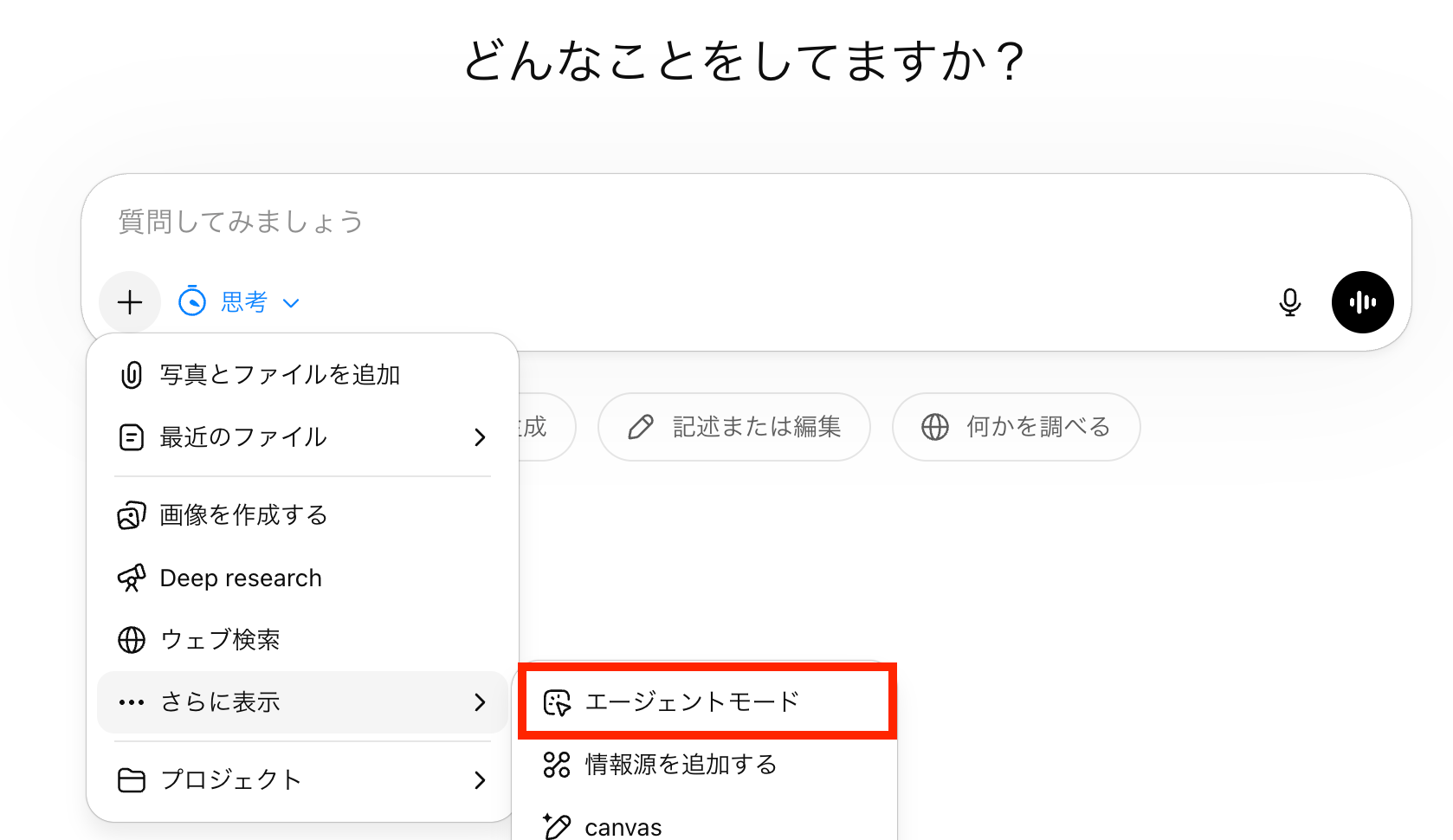Expand the 最近のファイル submenu arrow
1453x840 pixels.
pos(480,437)
